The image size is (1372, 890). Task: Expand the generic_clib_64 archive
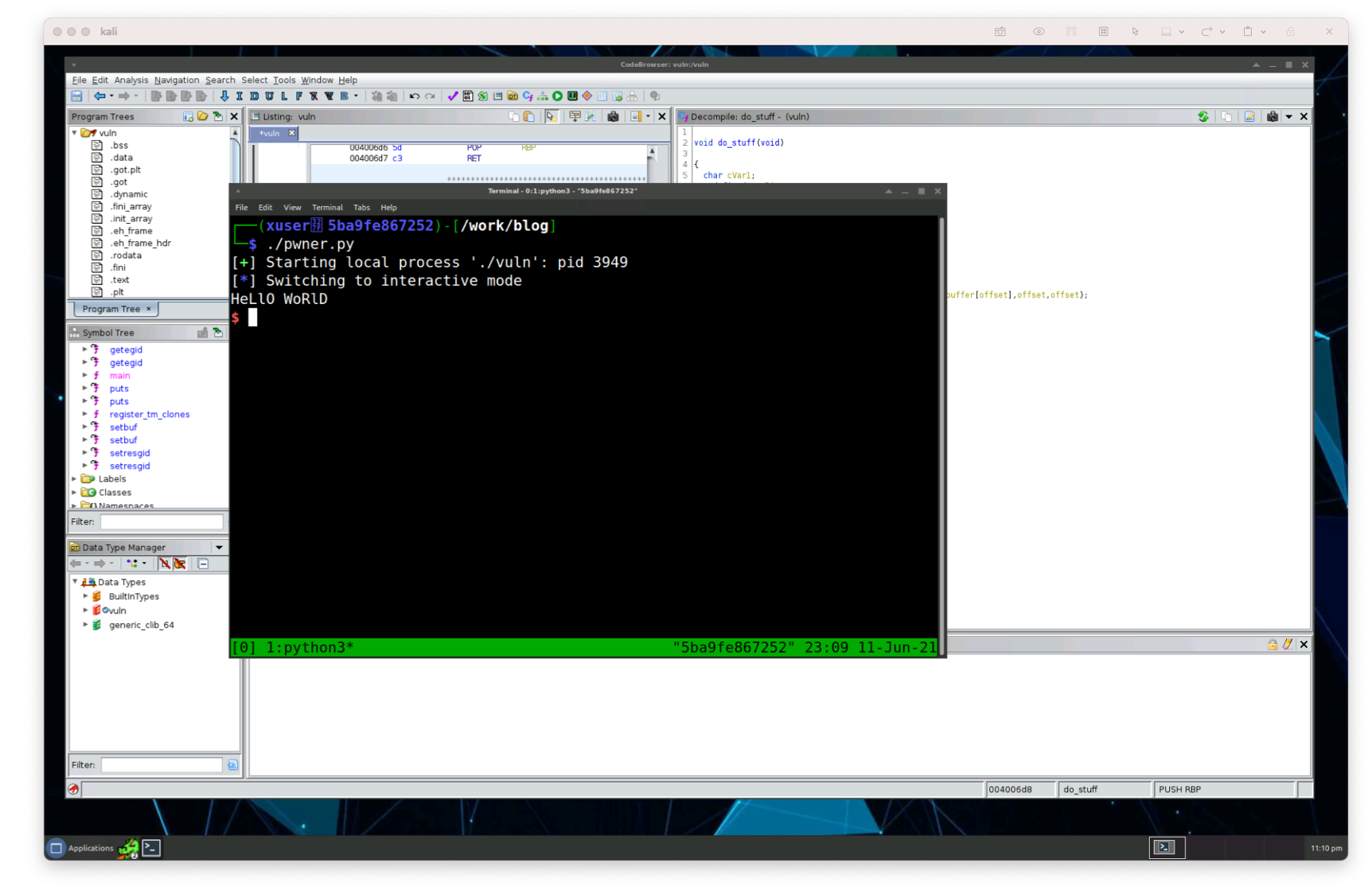click(x=86, y=625)
